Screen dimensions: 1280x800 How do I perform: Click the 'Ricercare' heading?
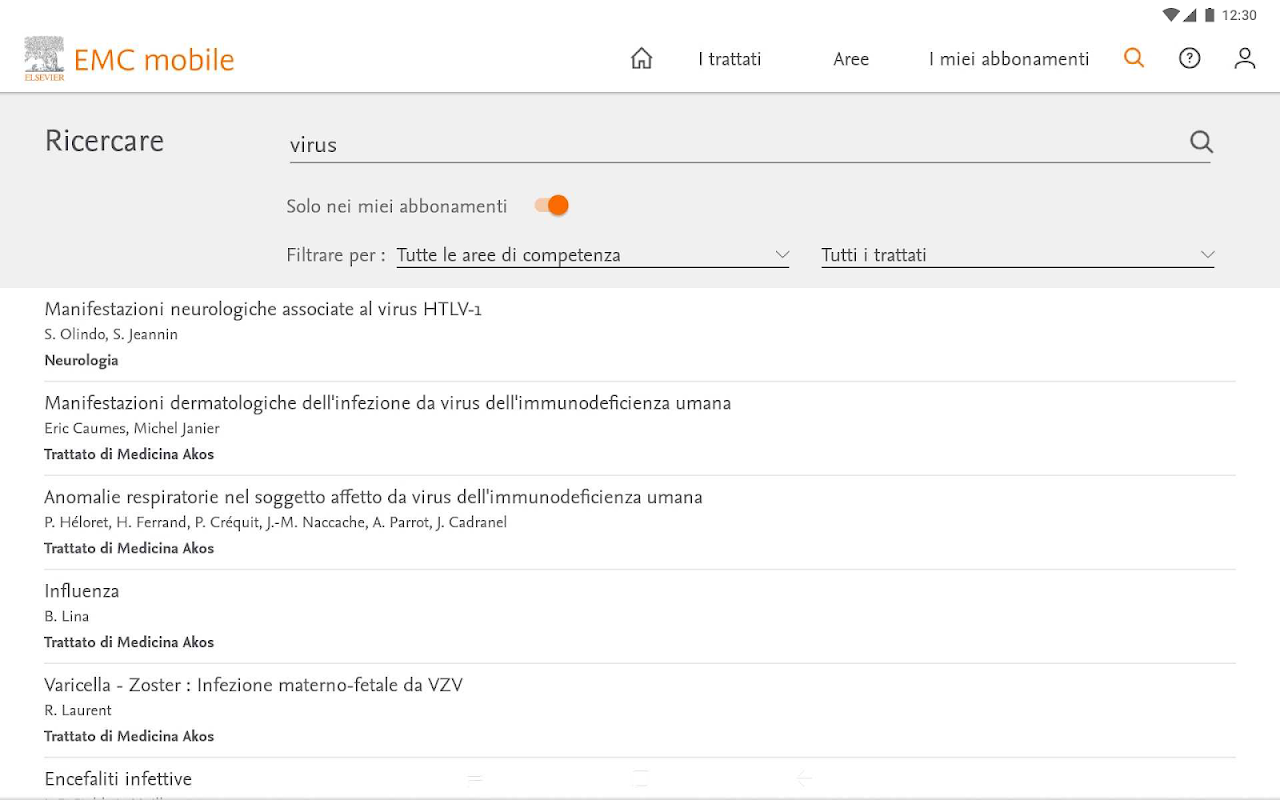pos(104,141)
